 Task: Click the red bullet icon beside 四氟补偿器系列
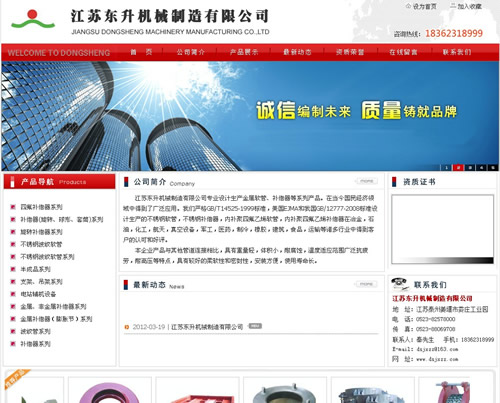(13, 207)
